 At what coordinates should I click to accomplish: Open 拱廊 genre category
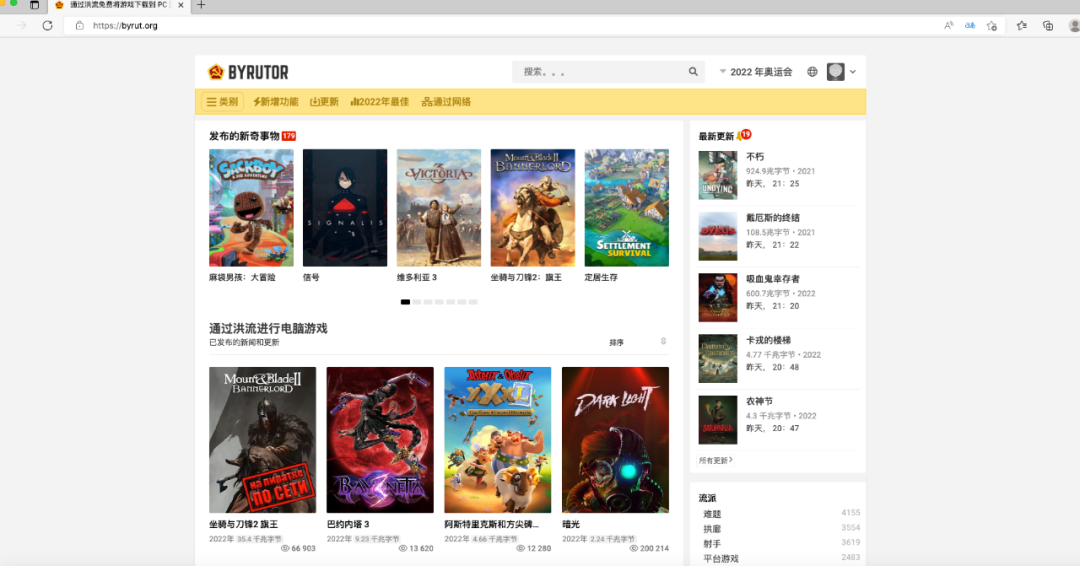point(712,529)
